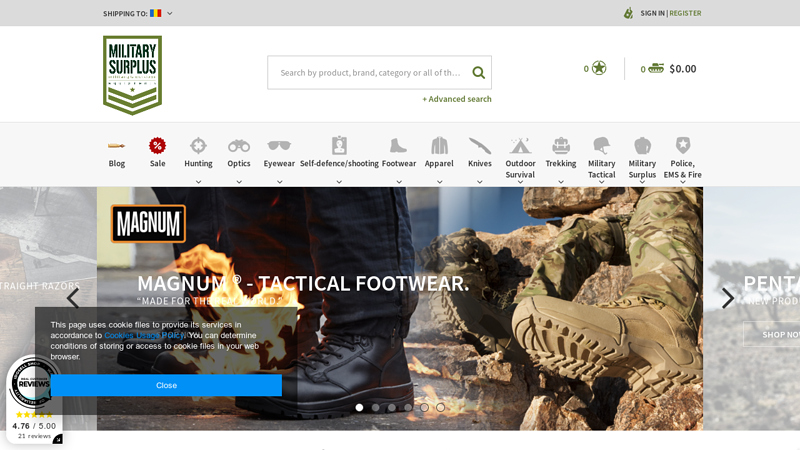Viewport: 800px width, 450px height.
Task: Expand the Knives submenu chevron
Action: click(480, 182)
